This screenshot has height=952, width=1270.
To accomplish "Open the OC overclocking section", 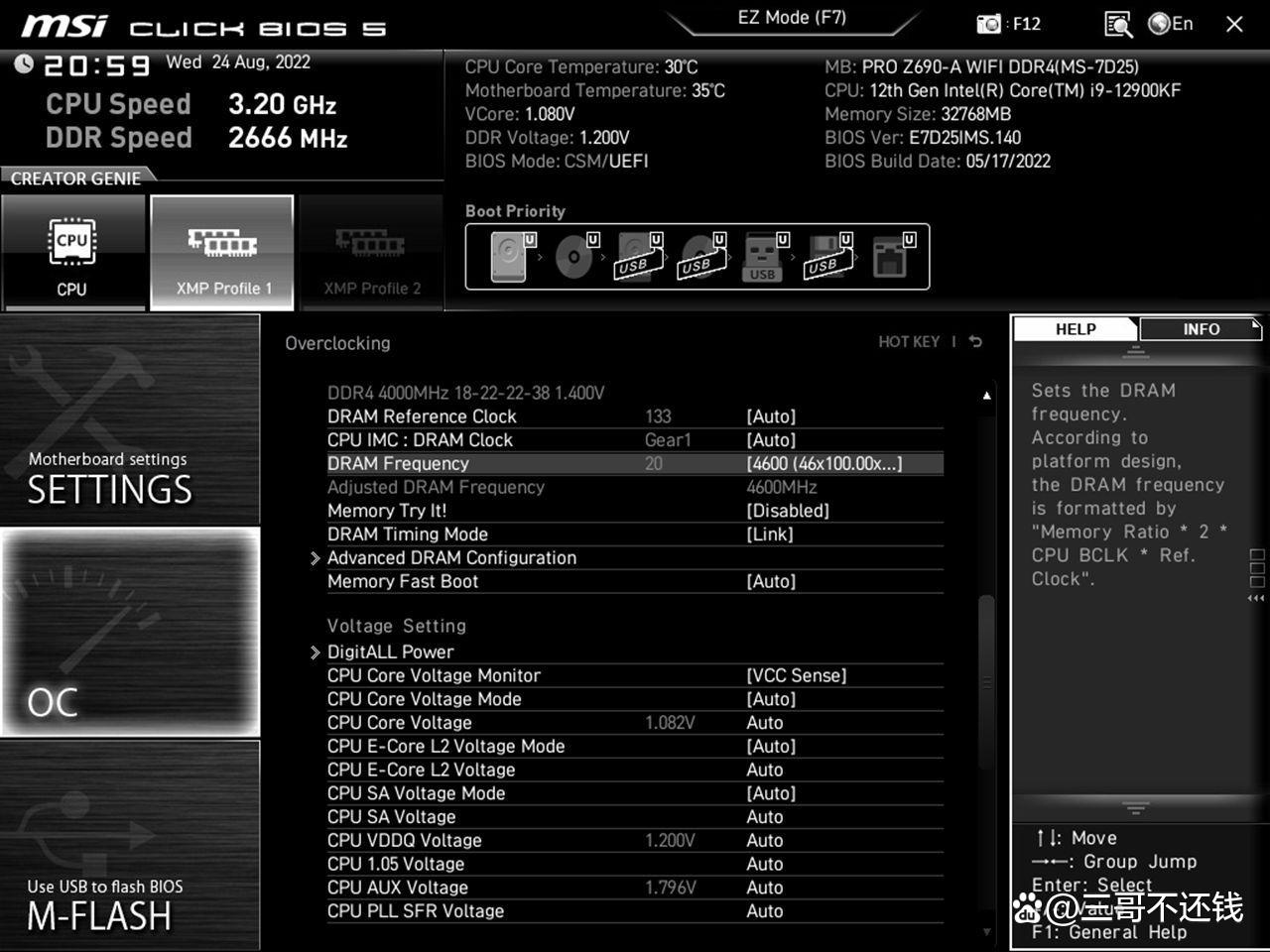I will [130, 632].
